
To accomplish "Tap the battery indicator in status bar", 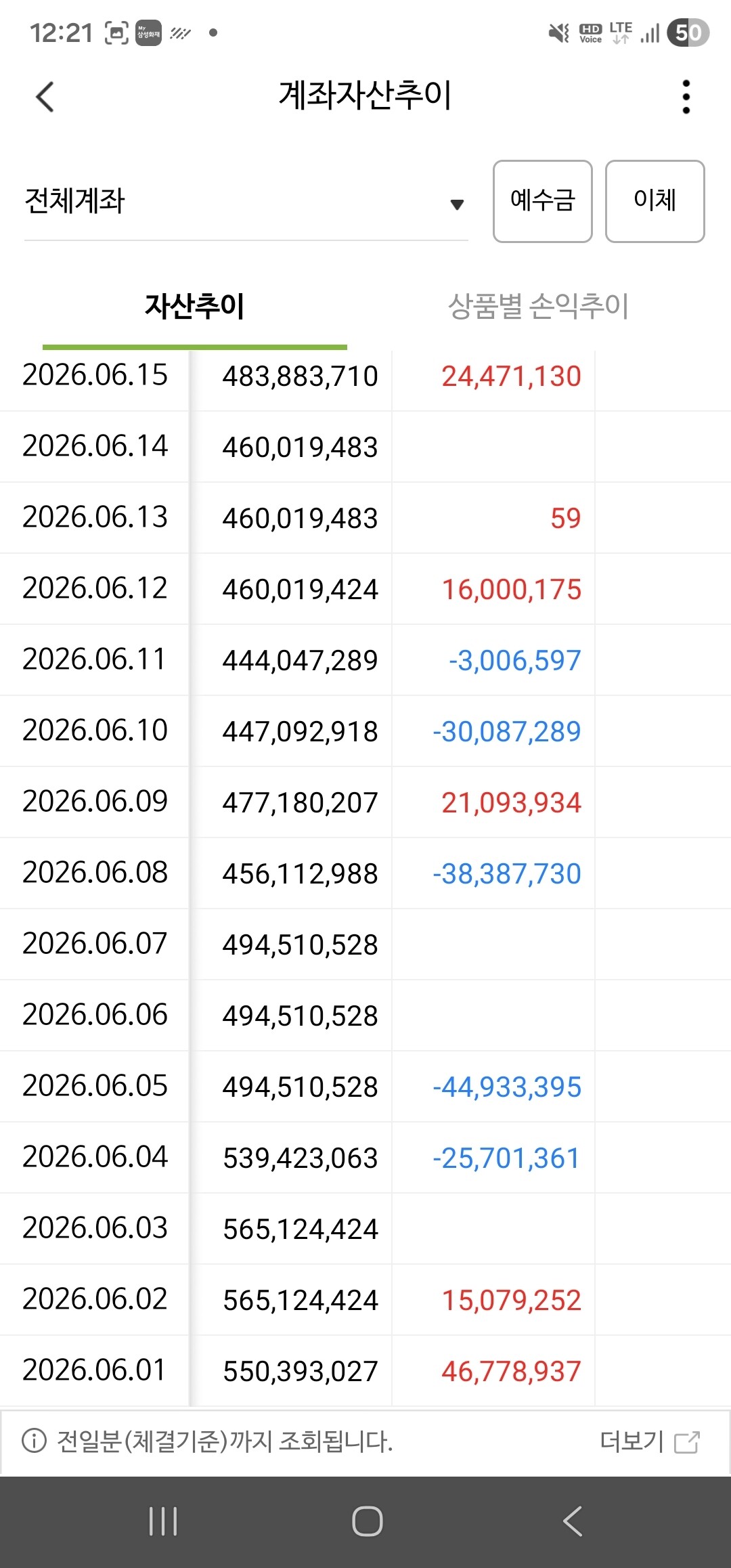I will [688, 32].
